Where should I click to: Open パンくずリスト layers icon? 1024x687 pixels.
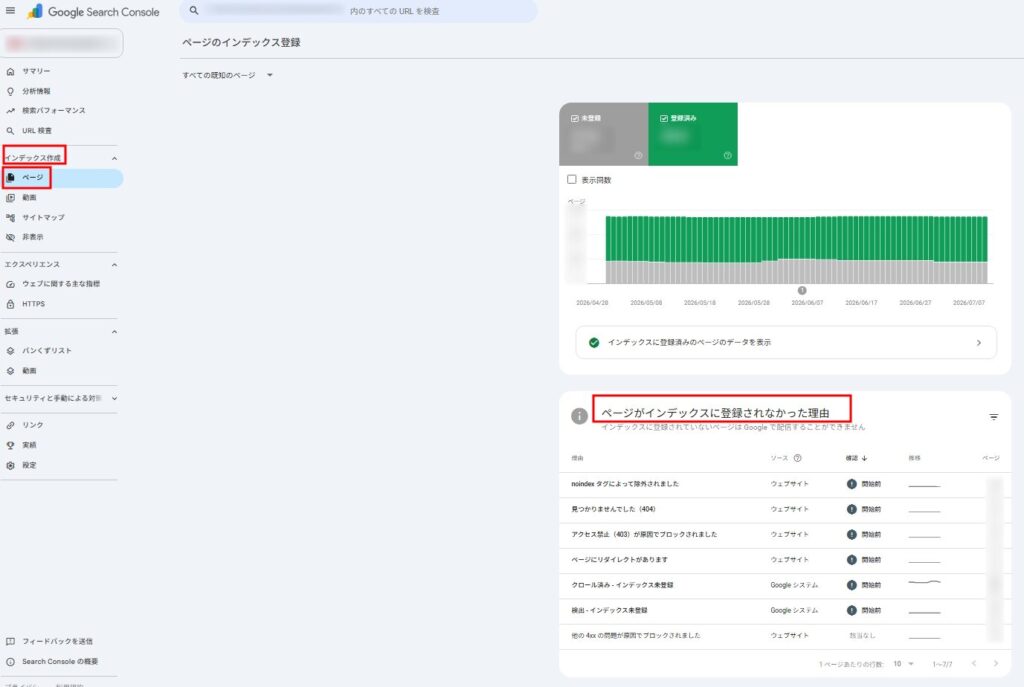pos(10,351)
